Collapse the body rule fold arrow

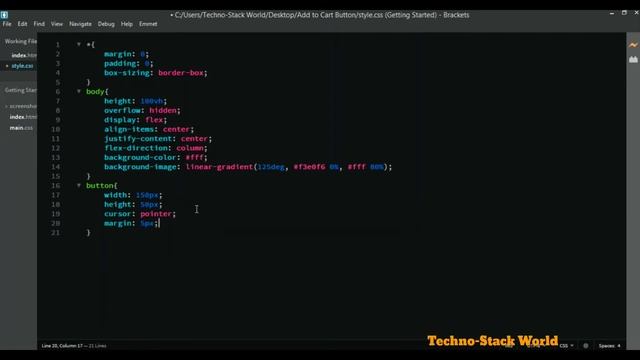79,91
